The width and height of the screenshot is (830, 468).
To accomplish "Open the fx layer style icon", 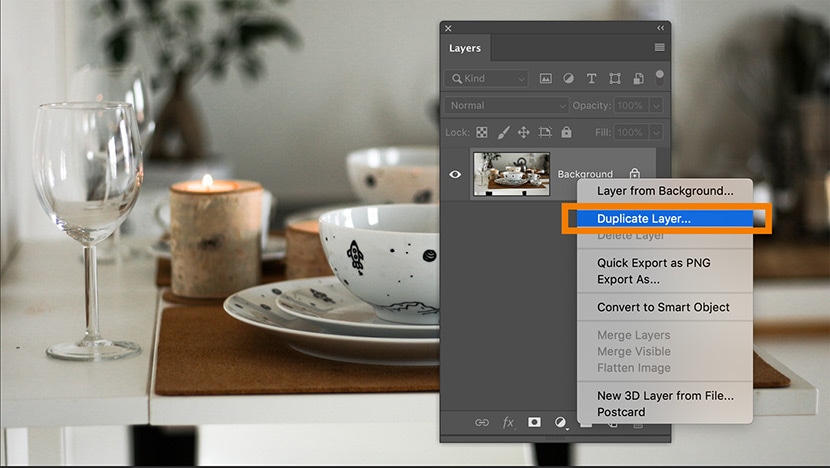I will pos(508,422).
